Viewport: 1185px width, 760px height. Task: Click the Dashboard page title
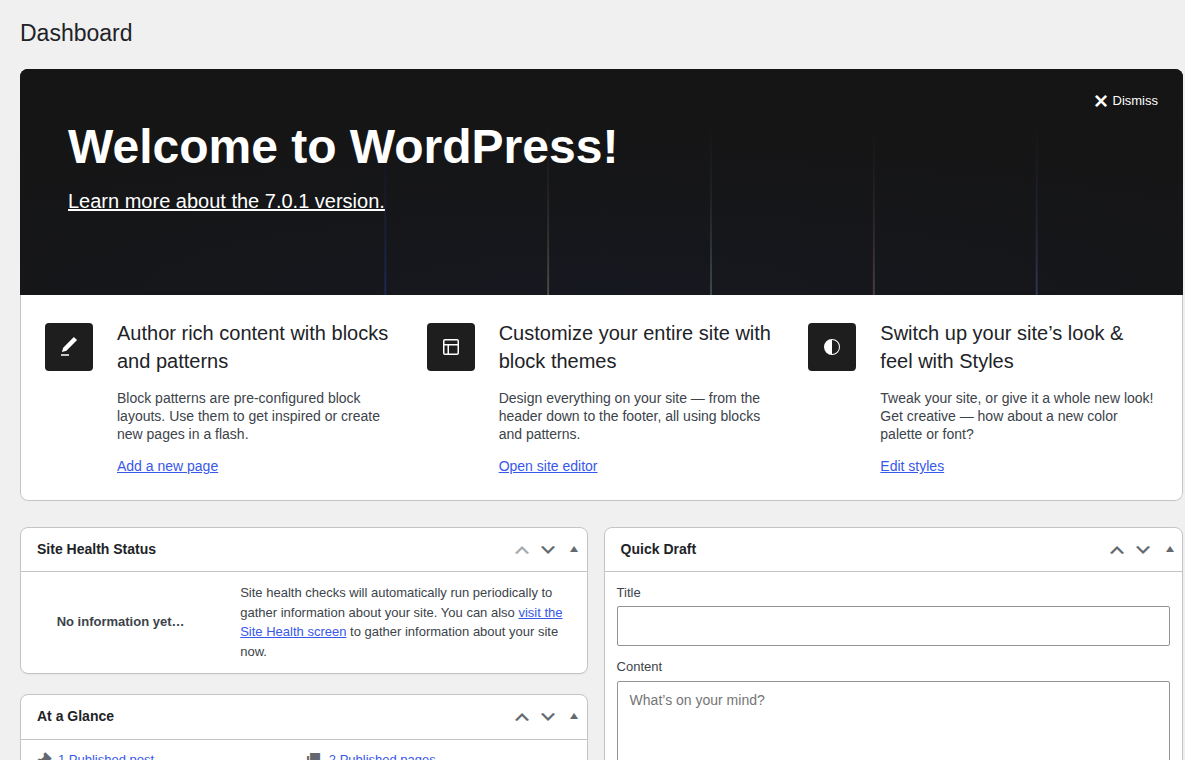[76, 32]
